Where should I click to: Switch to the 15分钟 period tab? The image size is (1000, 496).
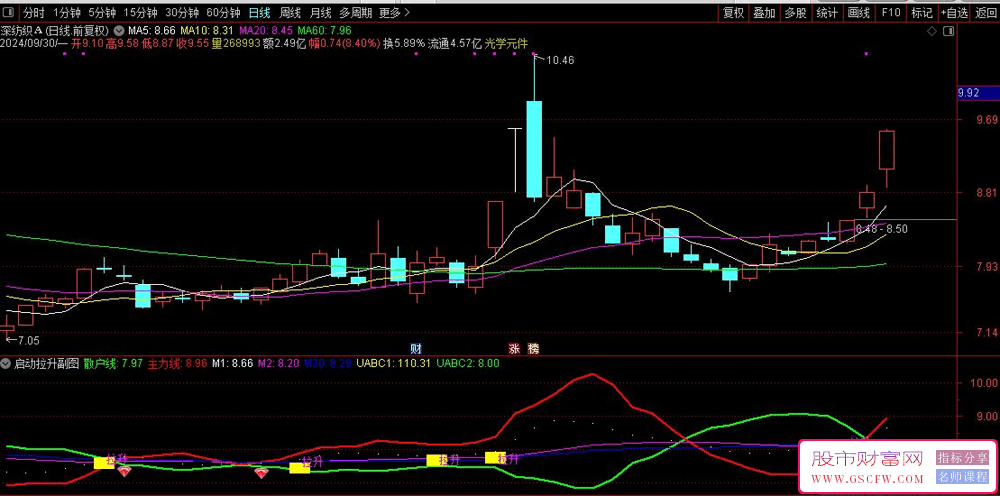140,12
